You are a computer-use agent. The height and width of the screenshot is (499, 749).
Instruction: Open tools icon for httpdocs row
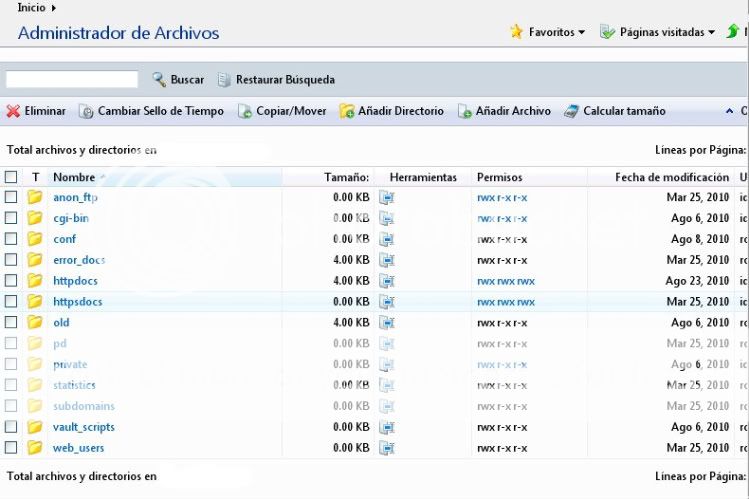click(x=387, y=281)
